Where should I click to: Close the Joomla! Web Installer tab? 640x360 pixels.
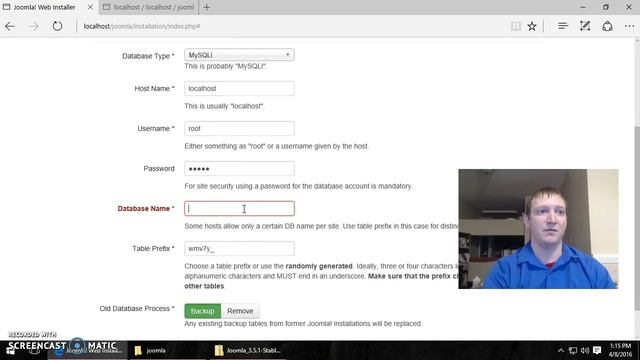[90, 7]
